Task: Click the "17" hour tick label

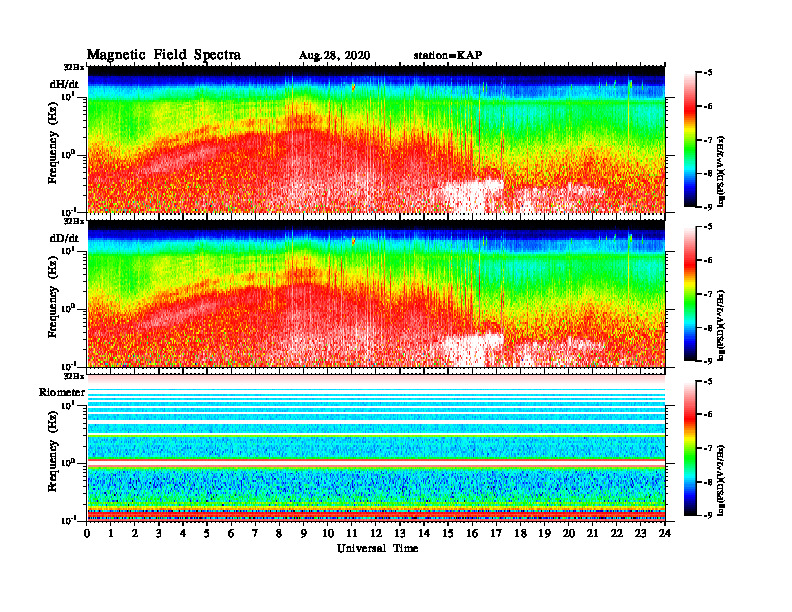Action: point(496,533)
